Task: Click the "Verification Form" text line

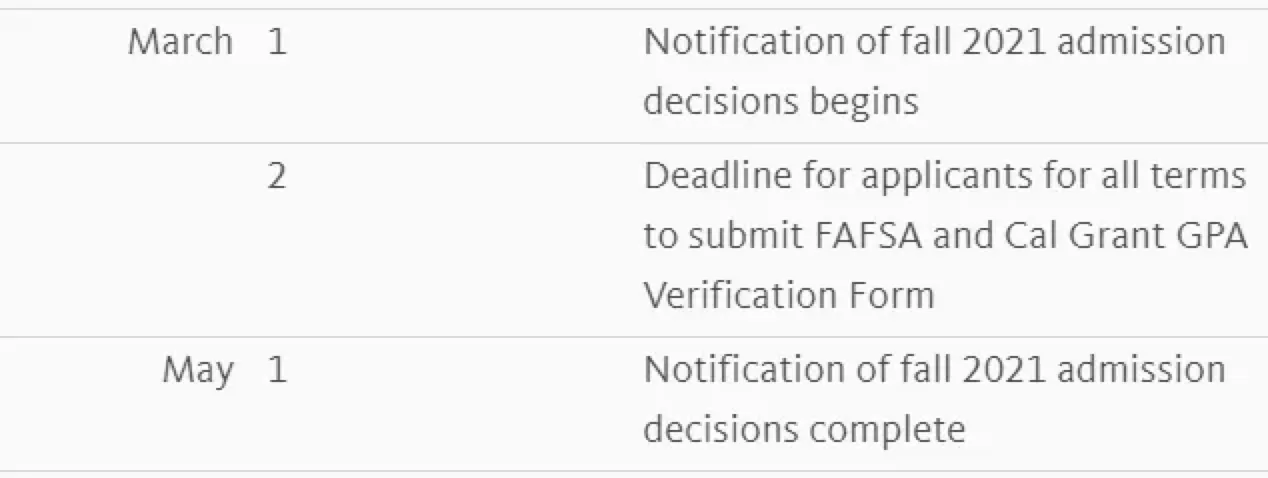Action: click(788, 295)
